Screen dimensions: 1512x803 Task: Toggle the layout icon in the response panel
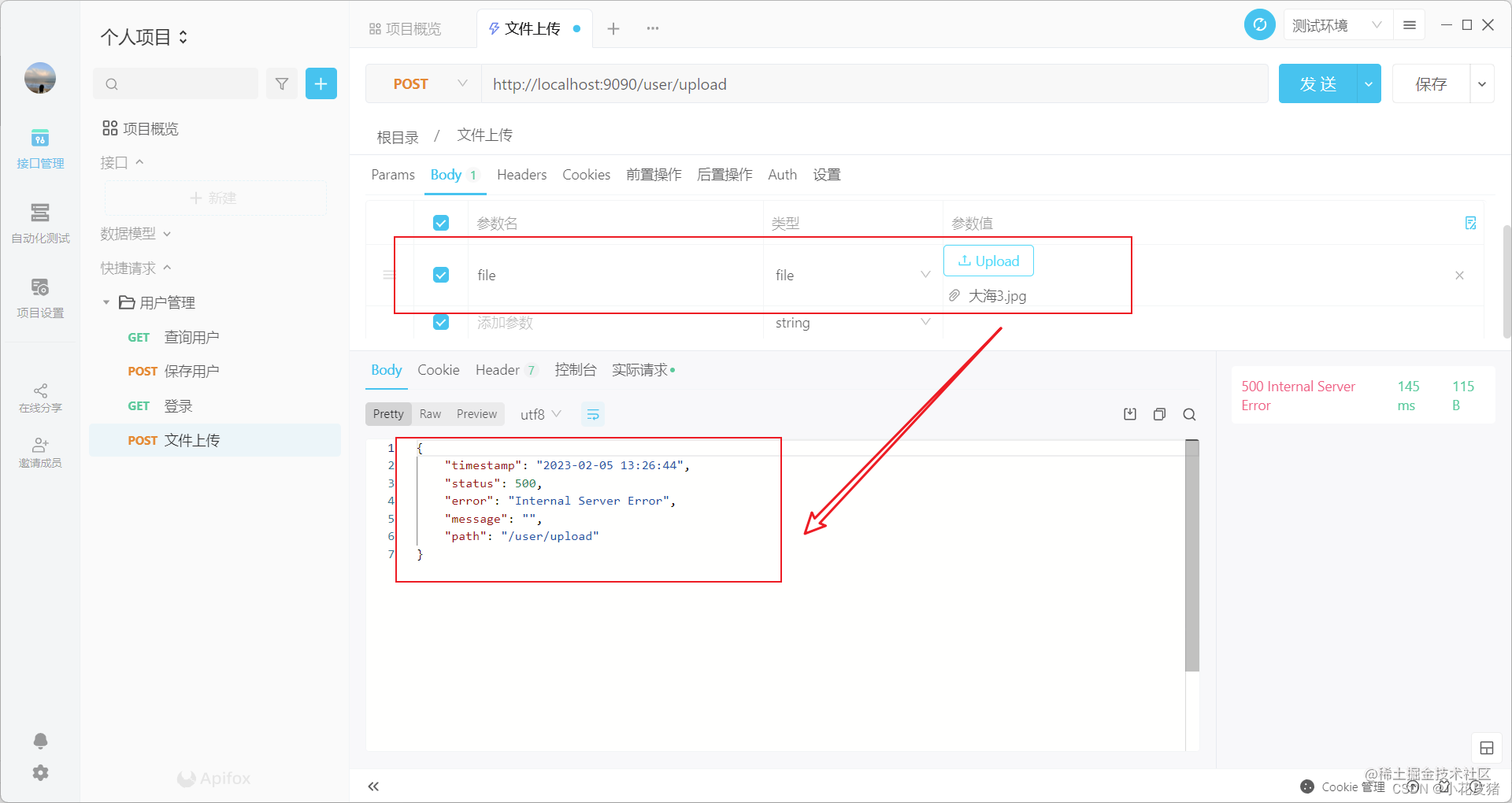pyautogui.click(x=1487, y=748)
